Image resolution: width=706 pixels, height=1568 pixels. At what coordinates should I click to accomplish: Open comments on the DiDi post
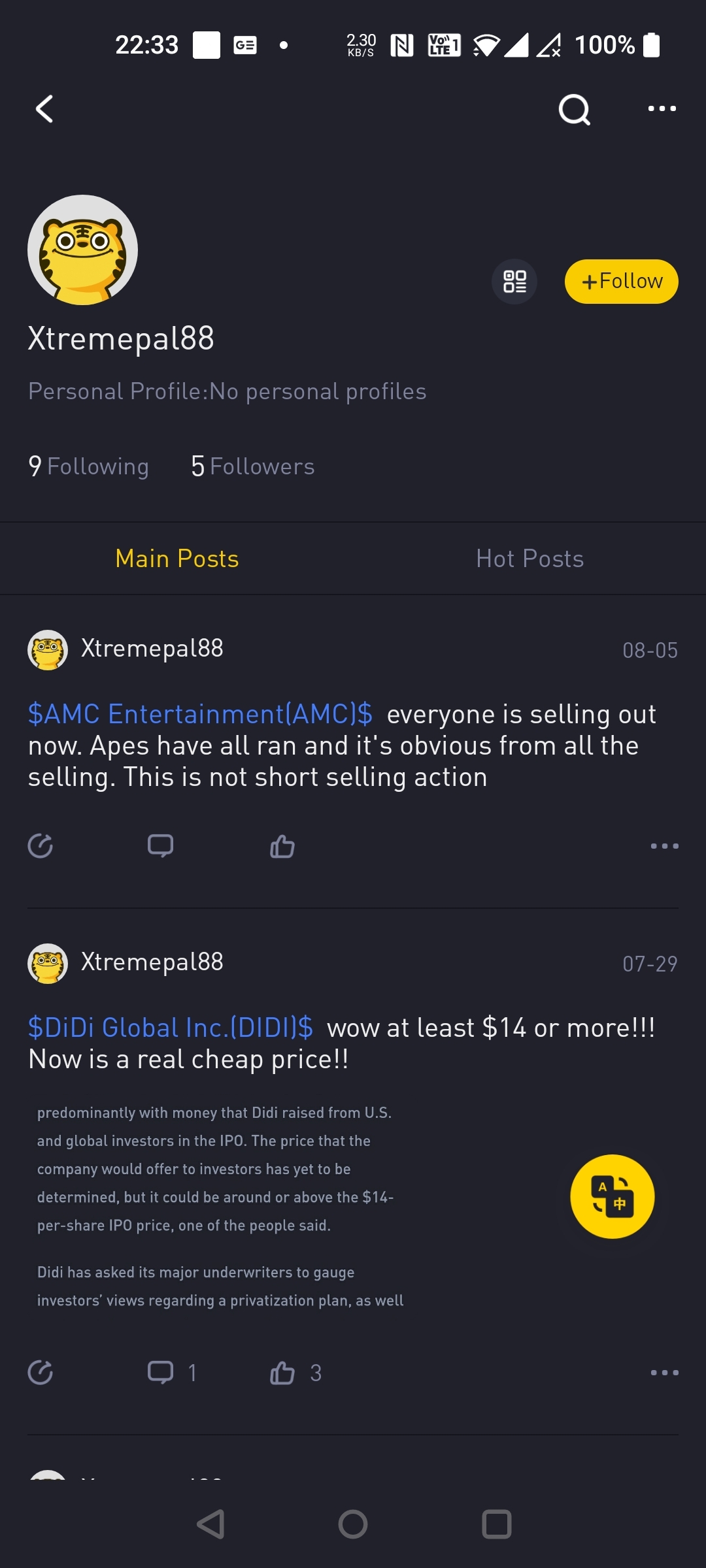160,1373
